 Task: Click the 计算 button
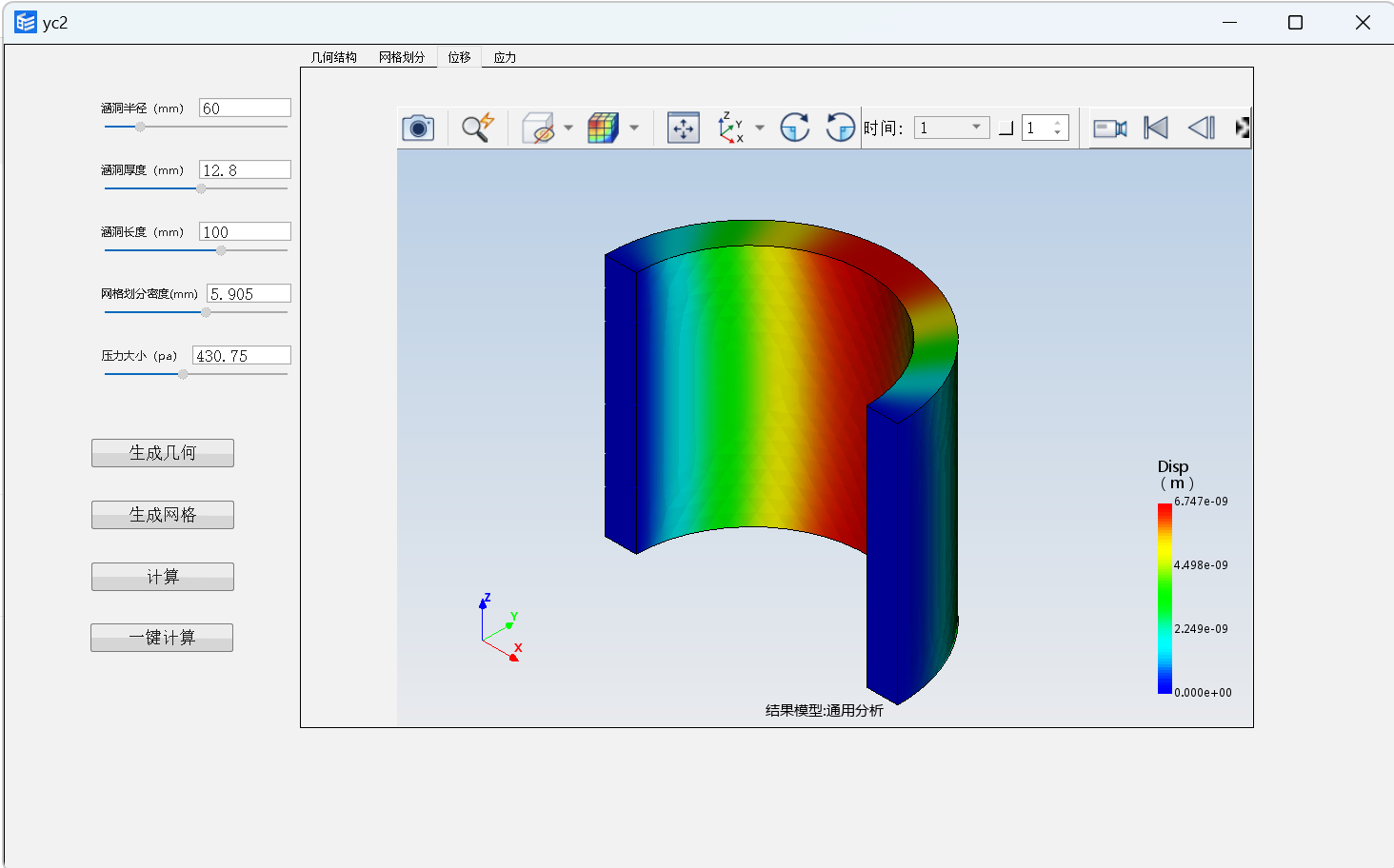point(163,577)
